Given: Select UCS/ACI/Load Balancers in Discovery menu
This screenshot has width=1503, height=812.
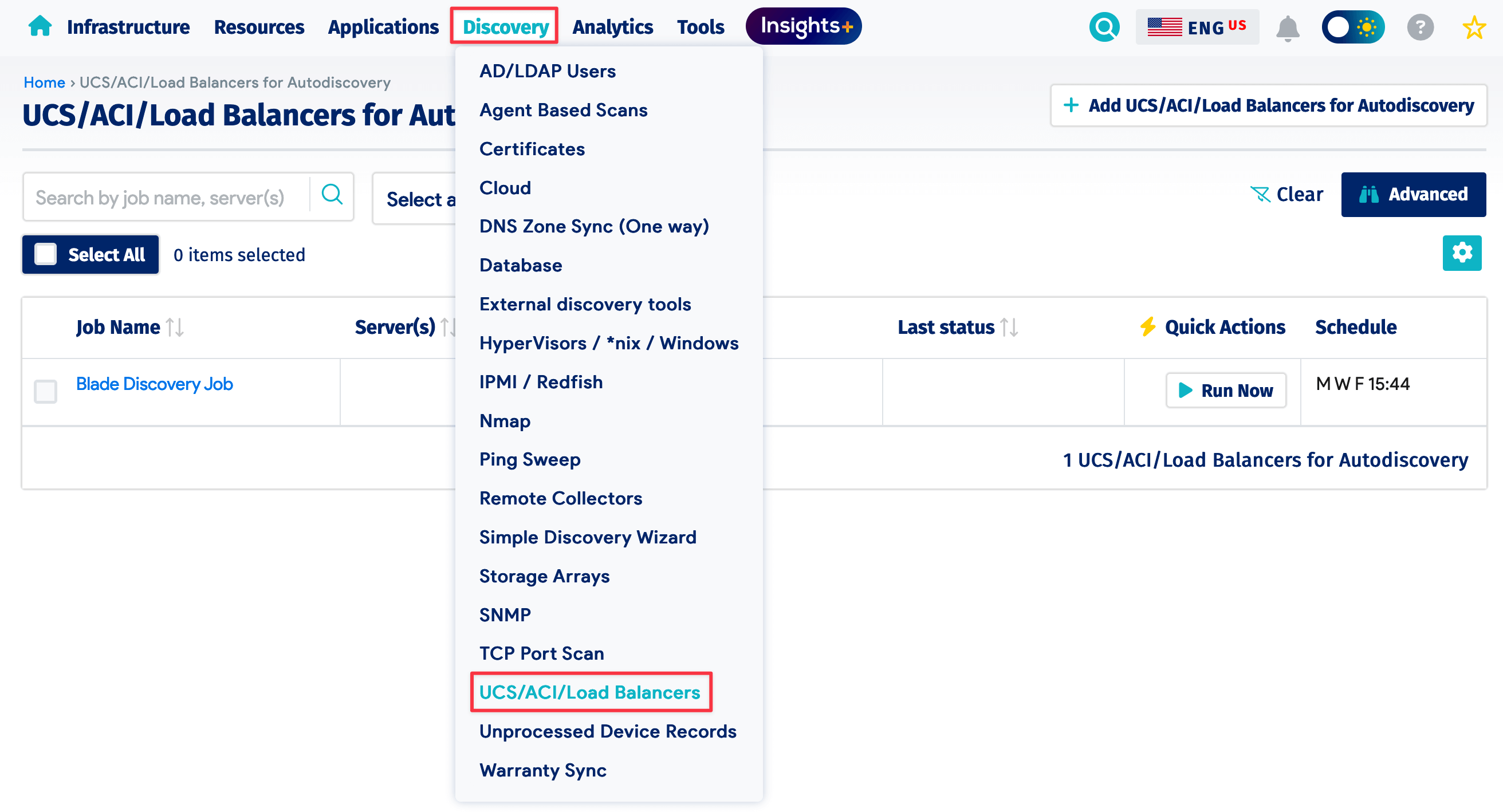Looking at the screenshot, I should (x=589, y=692).
